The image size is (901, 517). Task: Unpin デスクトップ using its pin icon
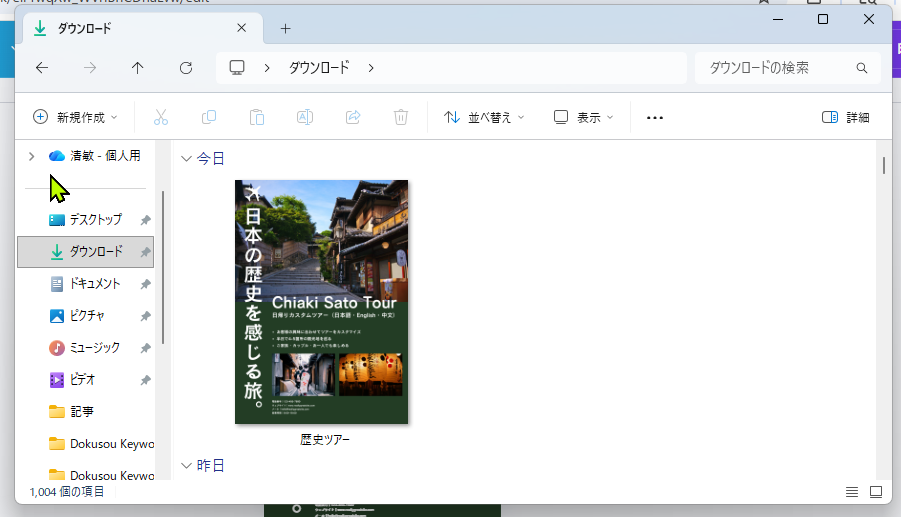pos(145,220)
